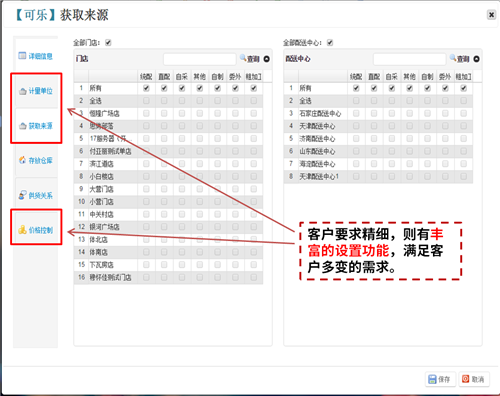Open the 详细信息 tab
Viewport: 500px width, 396px height.
click(36, 56)
